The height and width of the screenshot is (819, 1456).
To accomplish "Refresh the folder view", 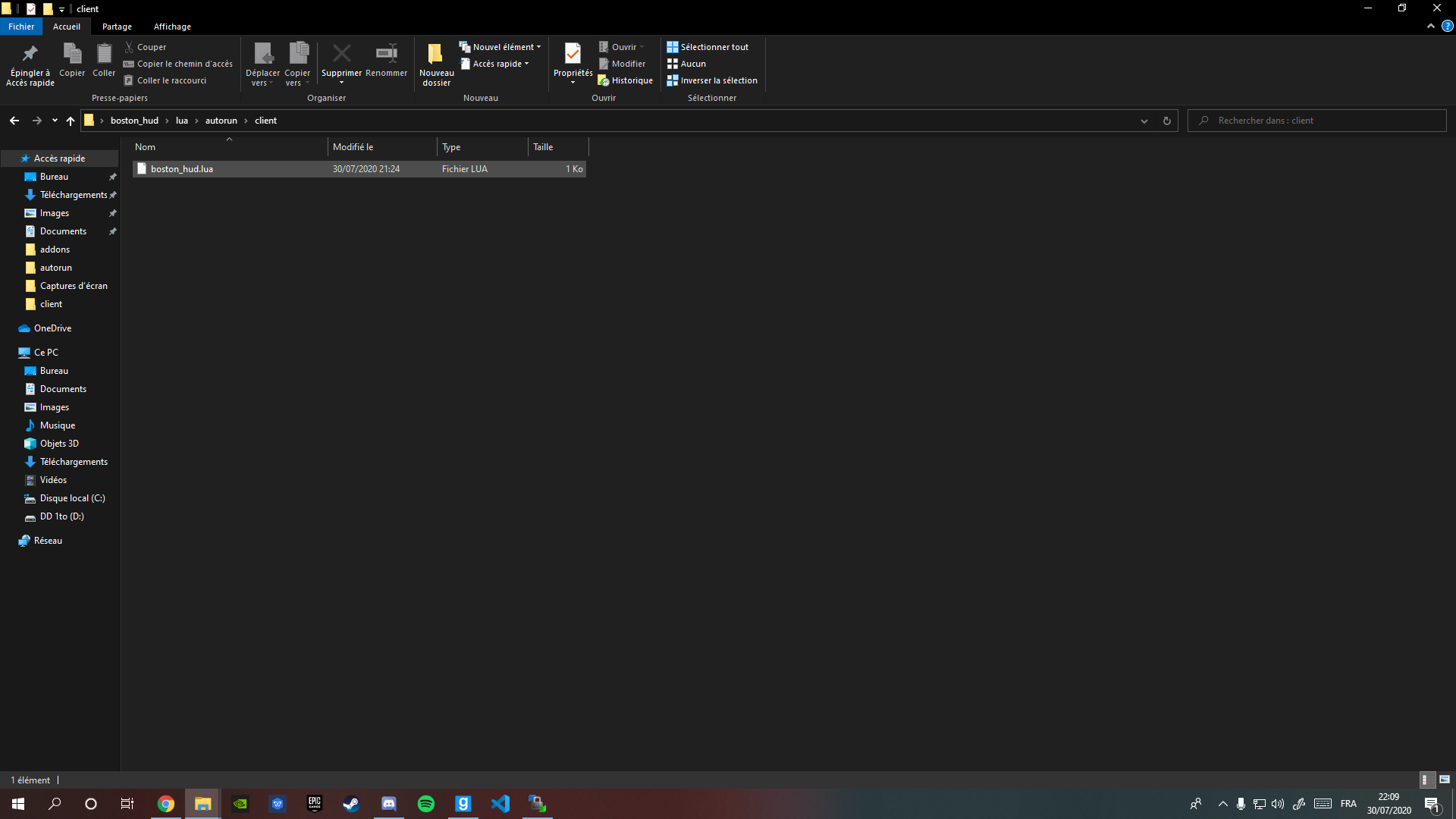I will 1167,121.
